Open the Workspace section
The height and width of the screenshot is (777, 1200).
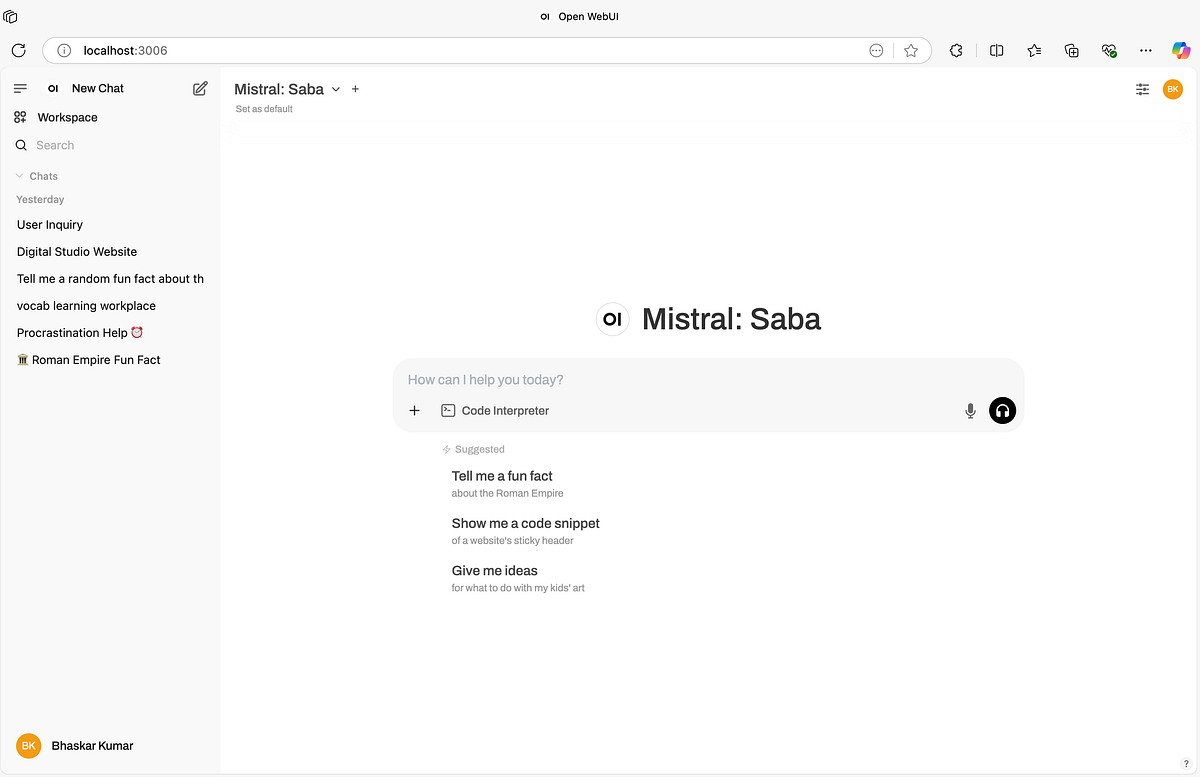tap(66, 117)
